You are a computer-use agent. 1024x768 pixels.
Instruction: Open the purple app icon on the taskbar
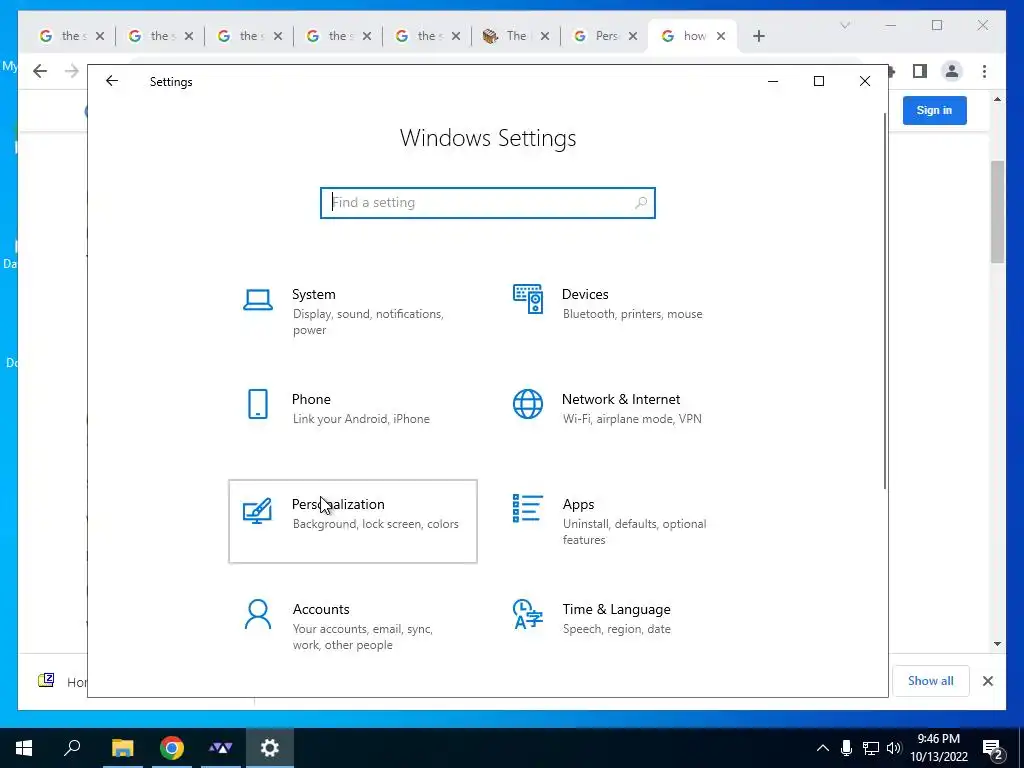point(221,748)
